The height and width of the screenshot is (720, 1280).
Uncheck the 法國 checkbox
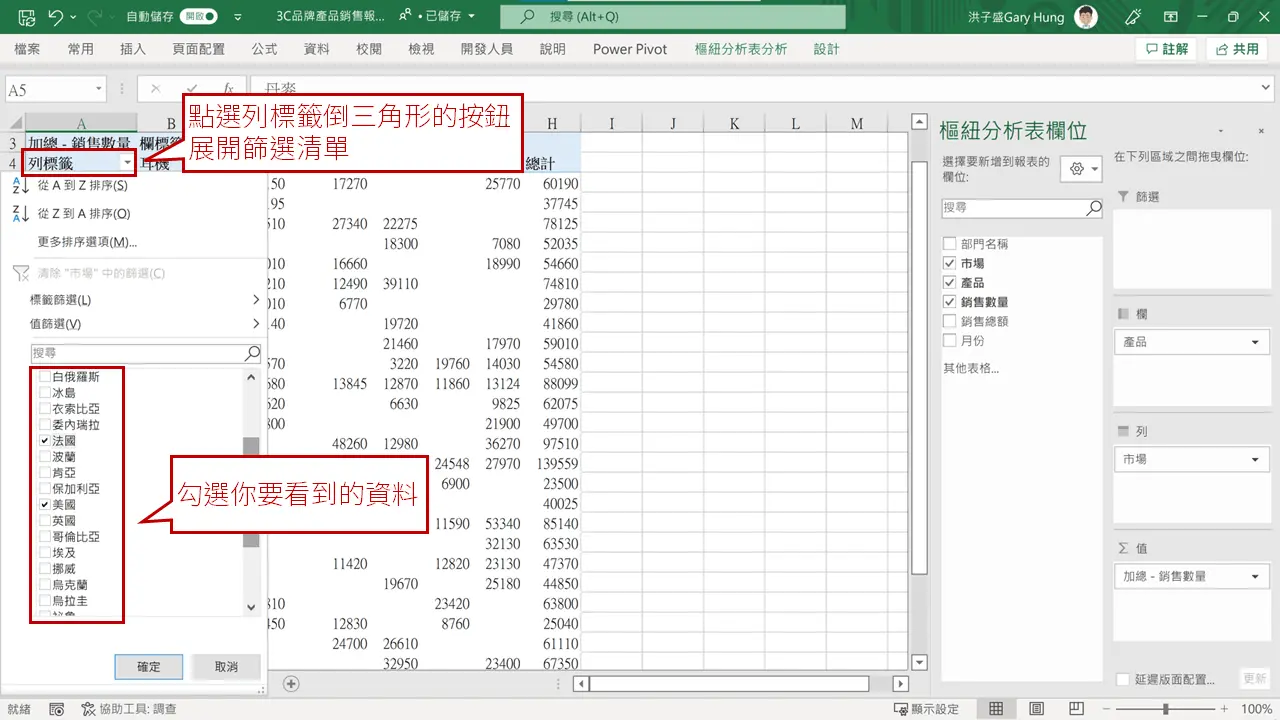pyautogui.click(x=44, y=441)
